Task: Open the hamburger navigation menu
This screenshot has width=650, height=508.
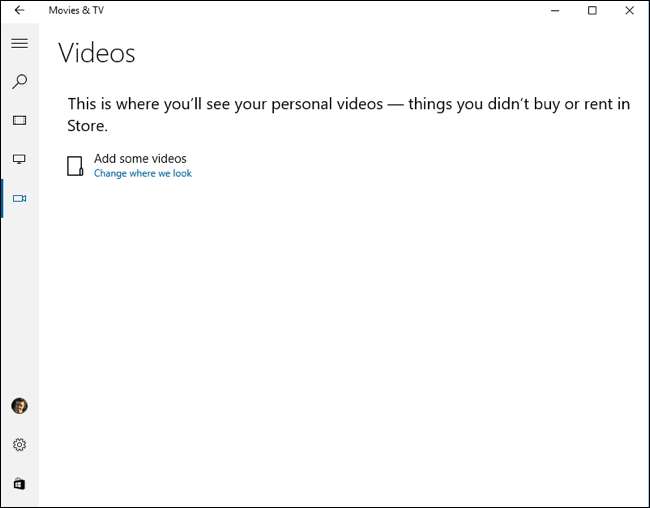Action: pos(19,43)
